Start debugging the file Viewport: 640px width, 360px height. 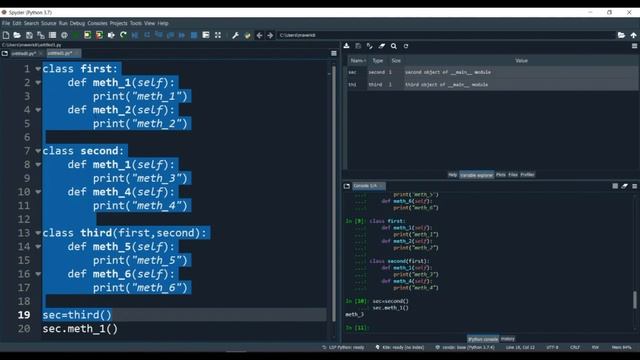[x=135, y=36]
